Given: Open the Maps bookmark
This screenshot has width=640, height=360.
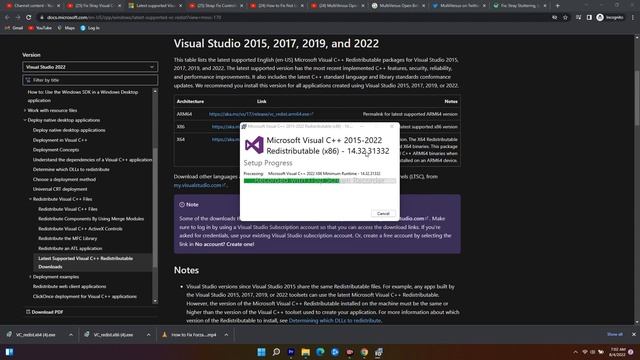Looking at the screenshot, I should (x=66, y=28).
